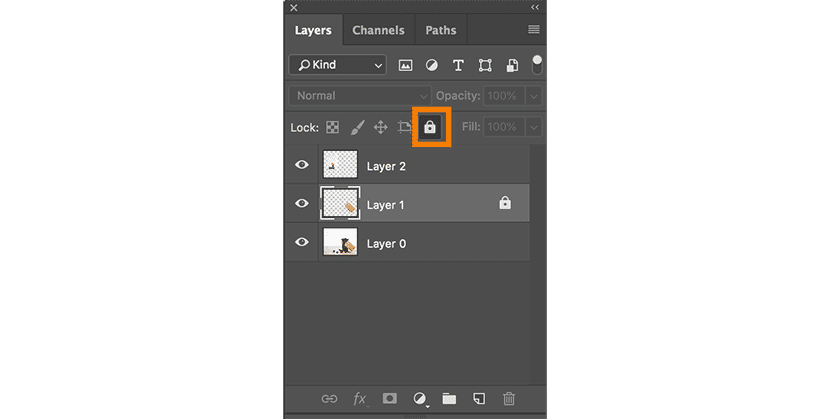
Task: Switch to the Channels tab
Action: 378,30
